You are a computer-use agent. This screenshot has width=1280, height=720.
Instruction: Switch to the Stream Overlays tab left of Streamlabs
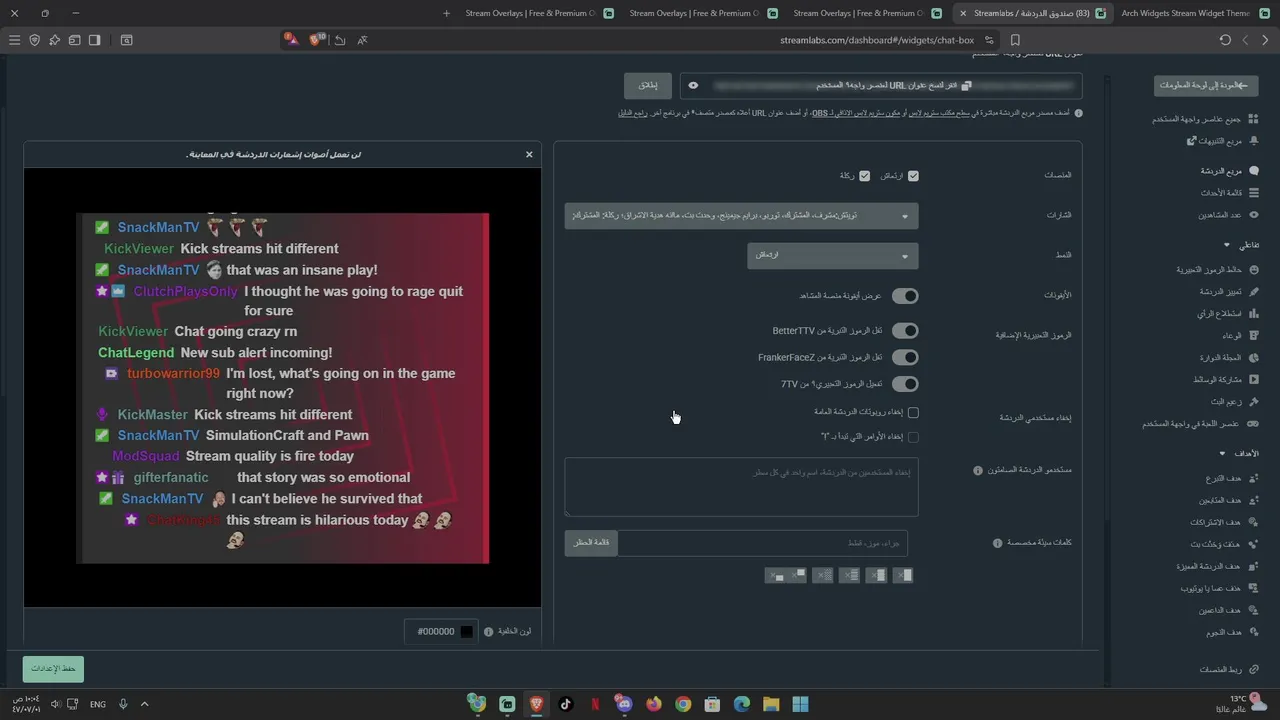pos(866,13)
